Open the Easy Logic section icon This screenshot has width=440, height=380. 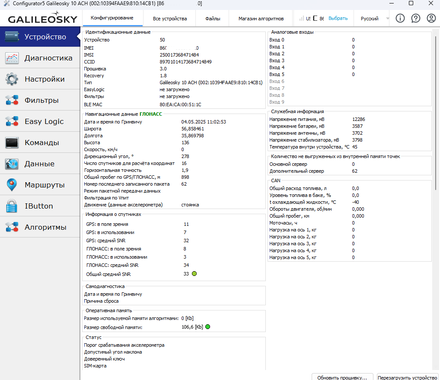(12, 121)
